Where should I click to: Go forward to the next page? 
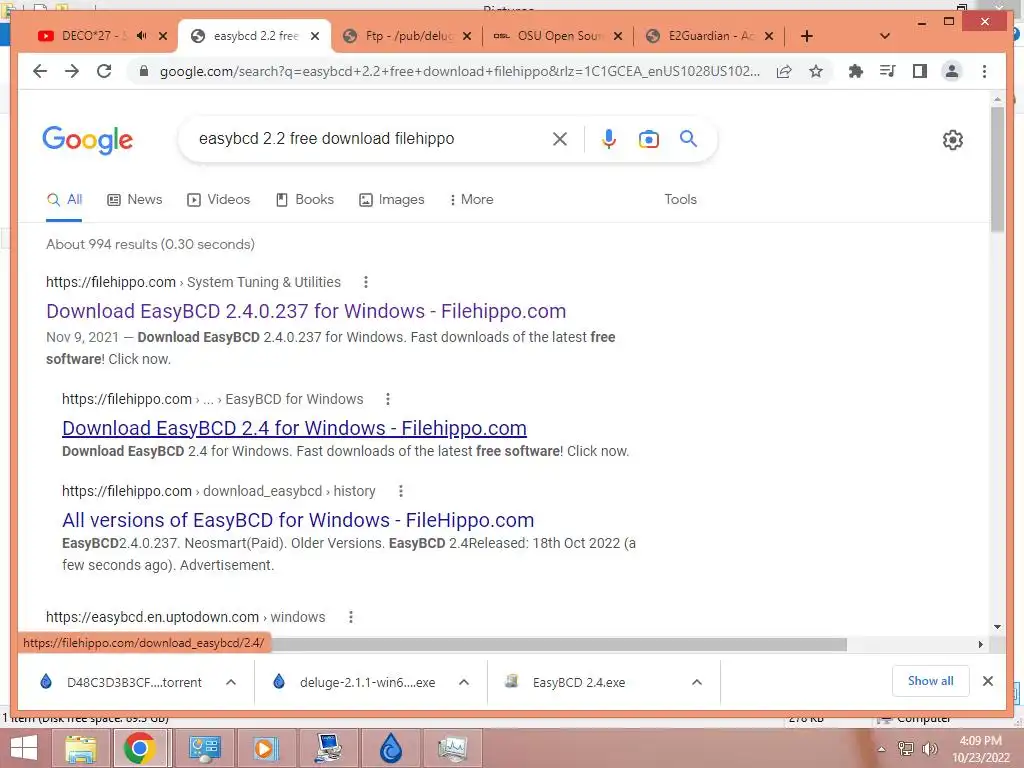coord(72,71)
